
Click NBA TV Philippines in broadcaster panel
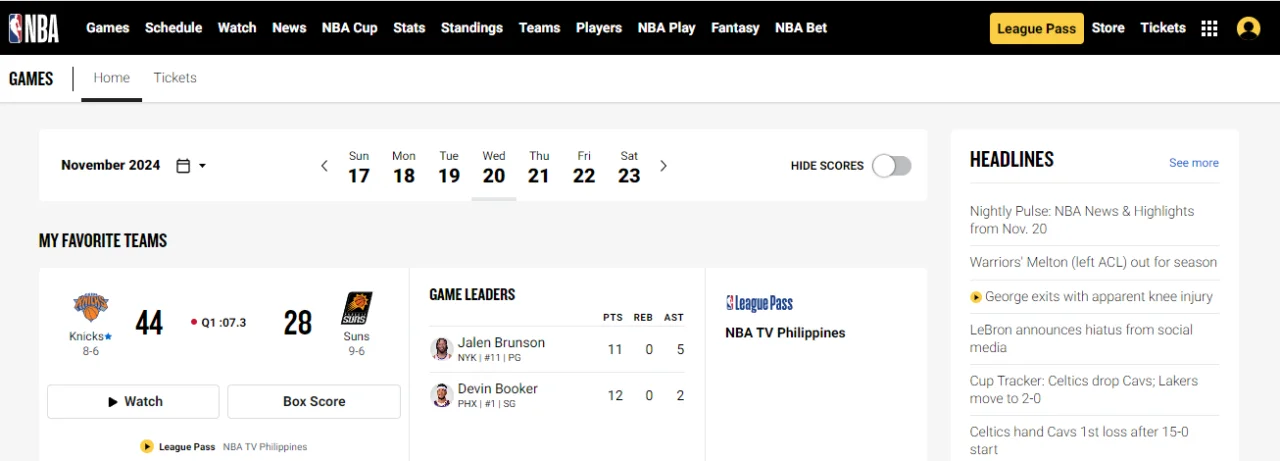click(x=785, y=333)
